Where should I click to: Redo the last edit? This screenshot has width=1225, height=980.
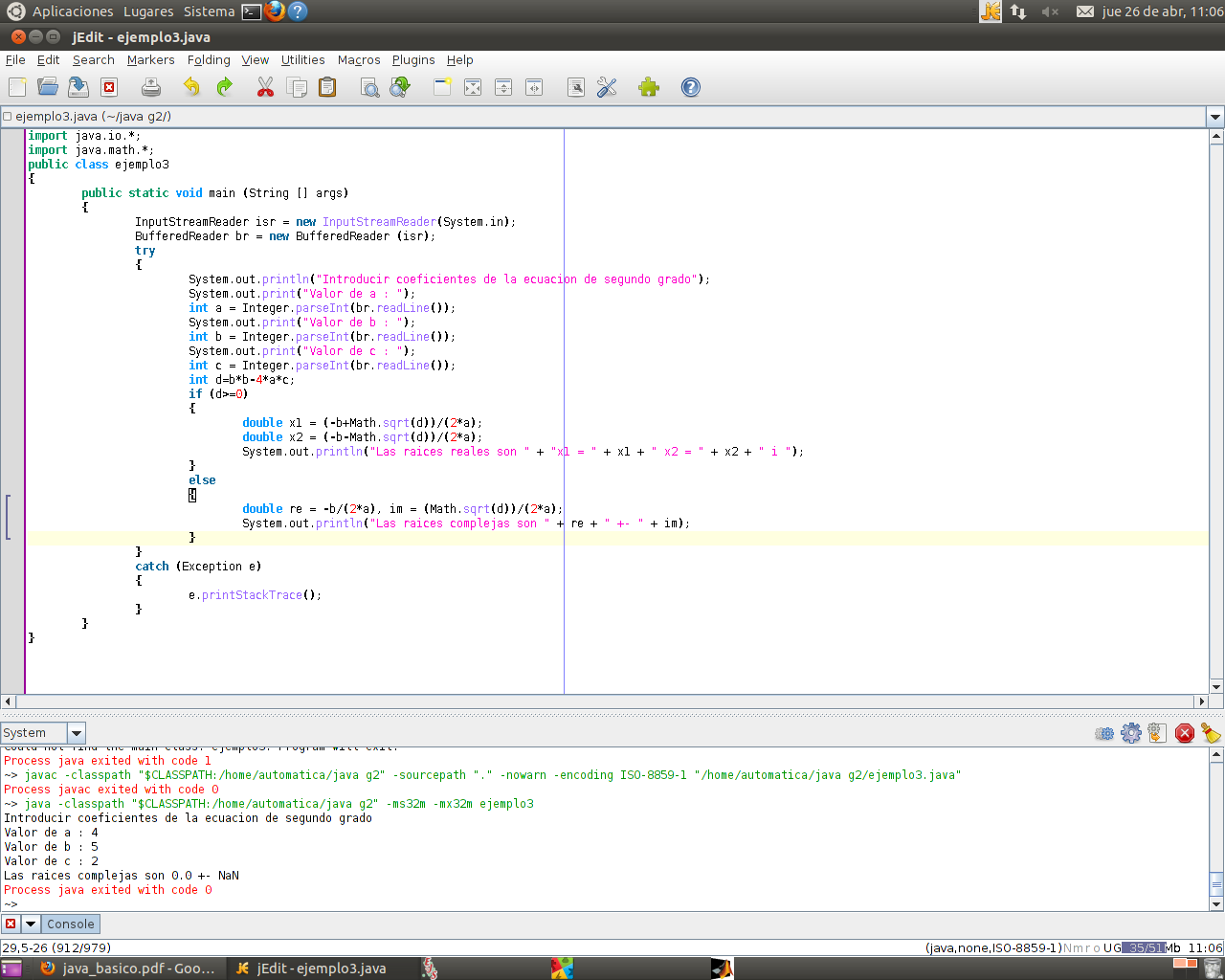[x=224, y=87]
